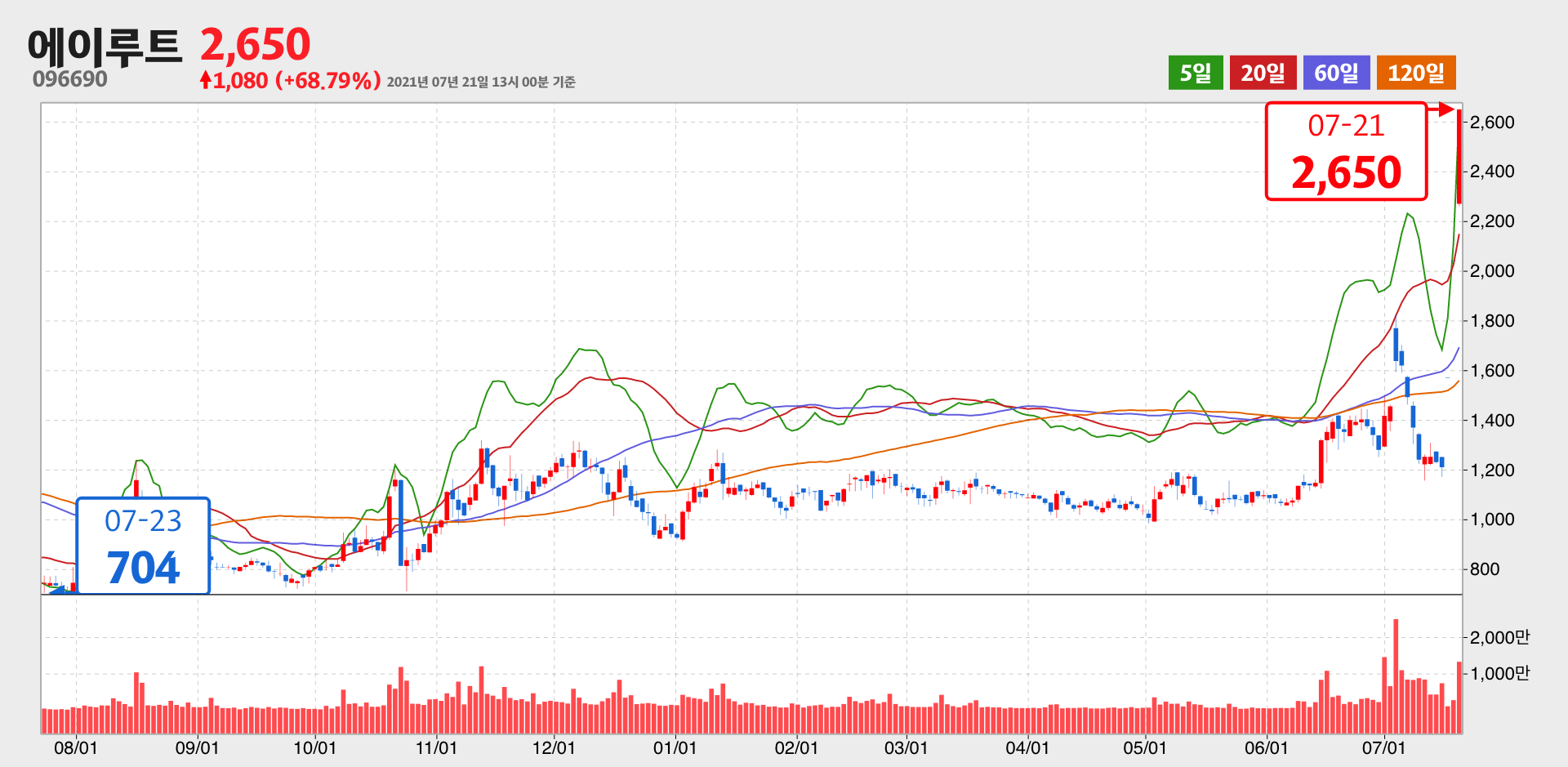Viewport: 1568px width, 767px height.
Task: Click the 1,600 price axis label
Action: (1492, 371)
